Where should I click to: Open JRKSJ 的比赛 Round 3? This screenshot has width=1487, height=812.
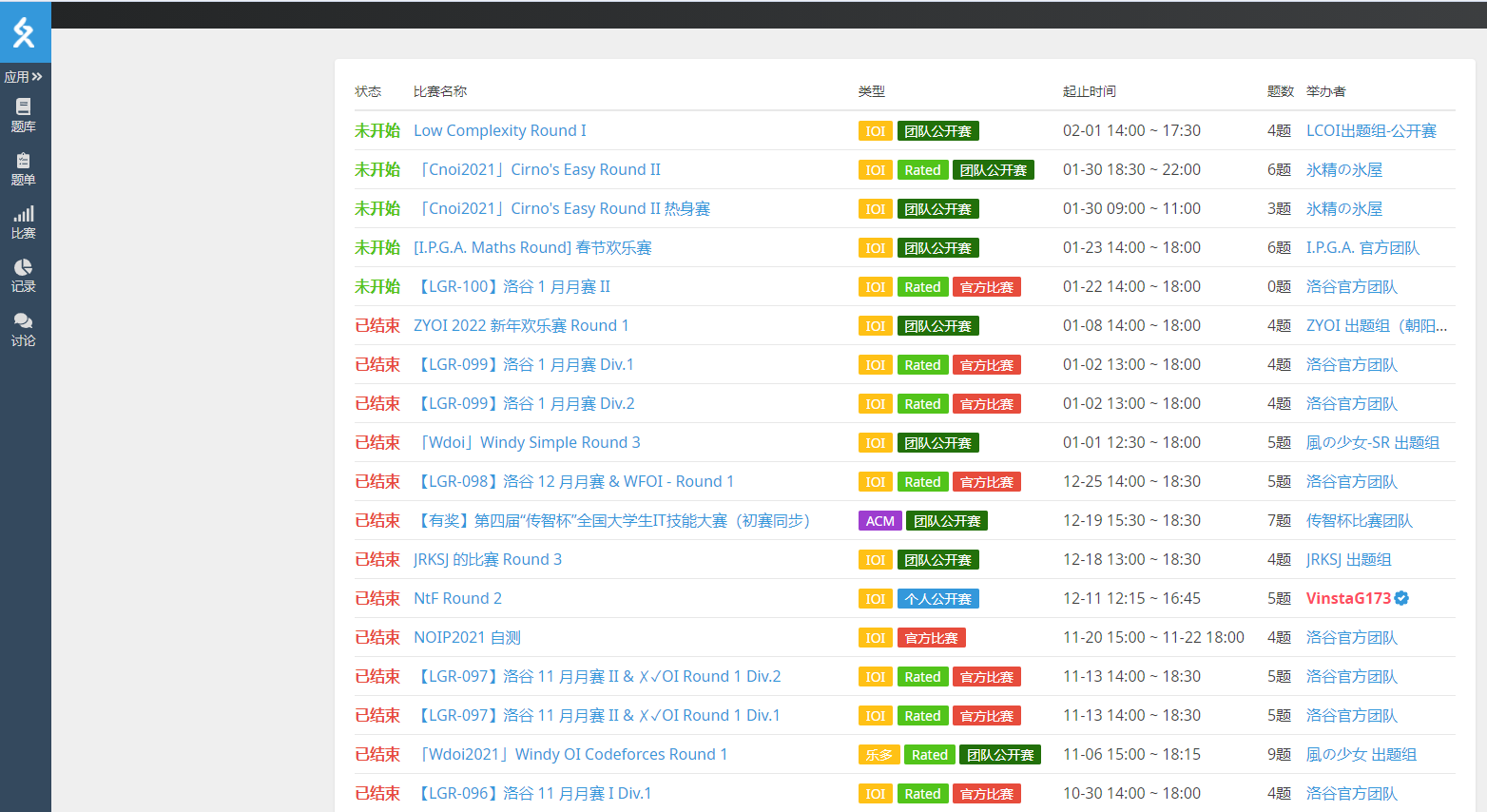(488, 559)
